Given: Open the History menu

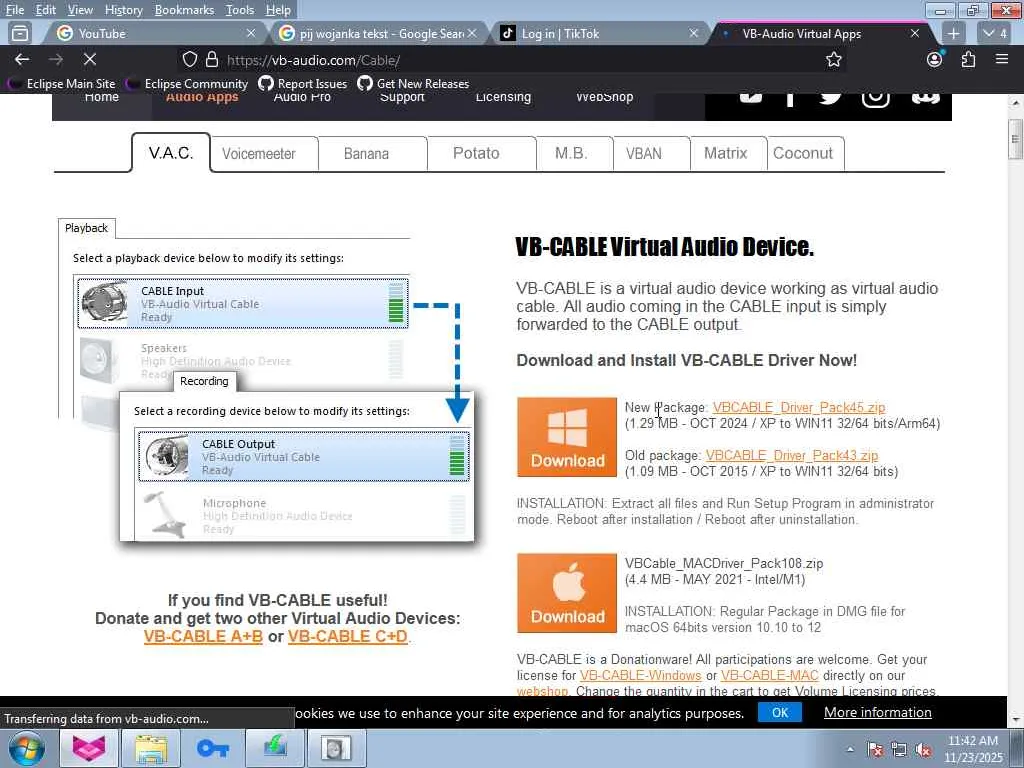Looking at the screenshot, I should click(123, 10).
